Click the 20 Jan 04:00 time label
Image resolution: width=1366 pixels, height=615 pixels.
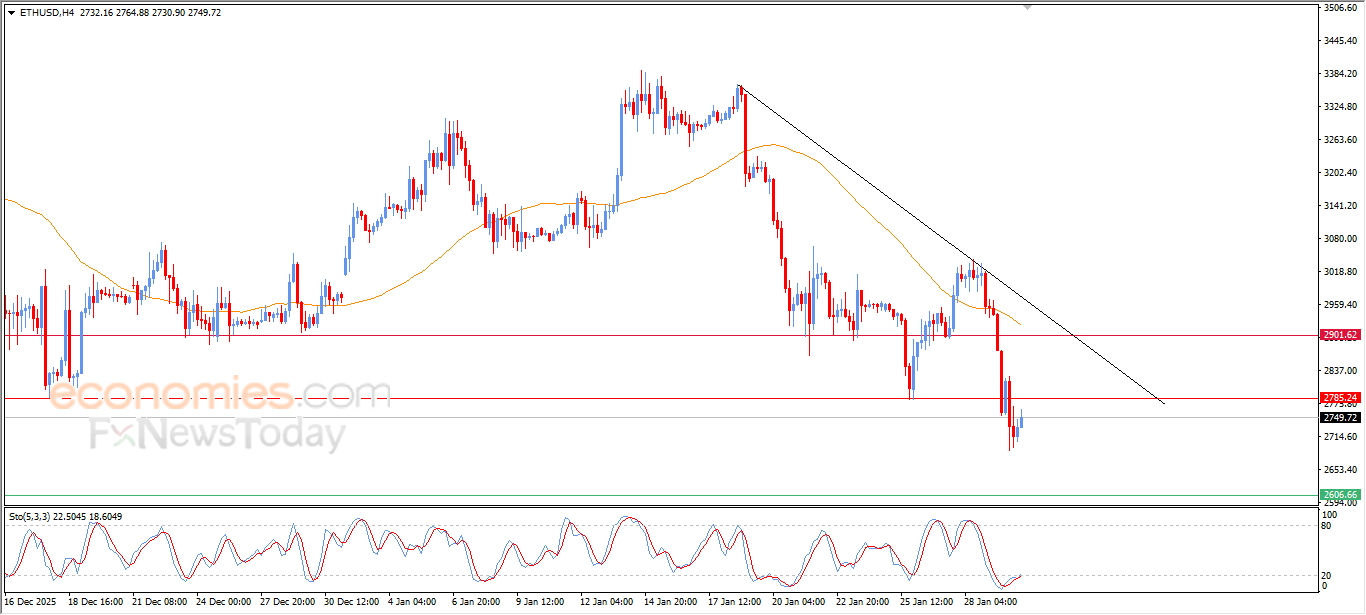(x=799, y=602)
